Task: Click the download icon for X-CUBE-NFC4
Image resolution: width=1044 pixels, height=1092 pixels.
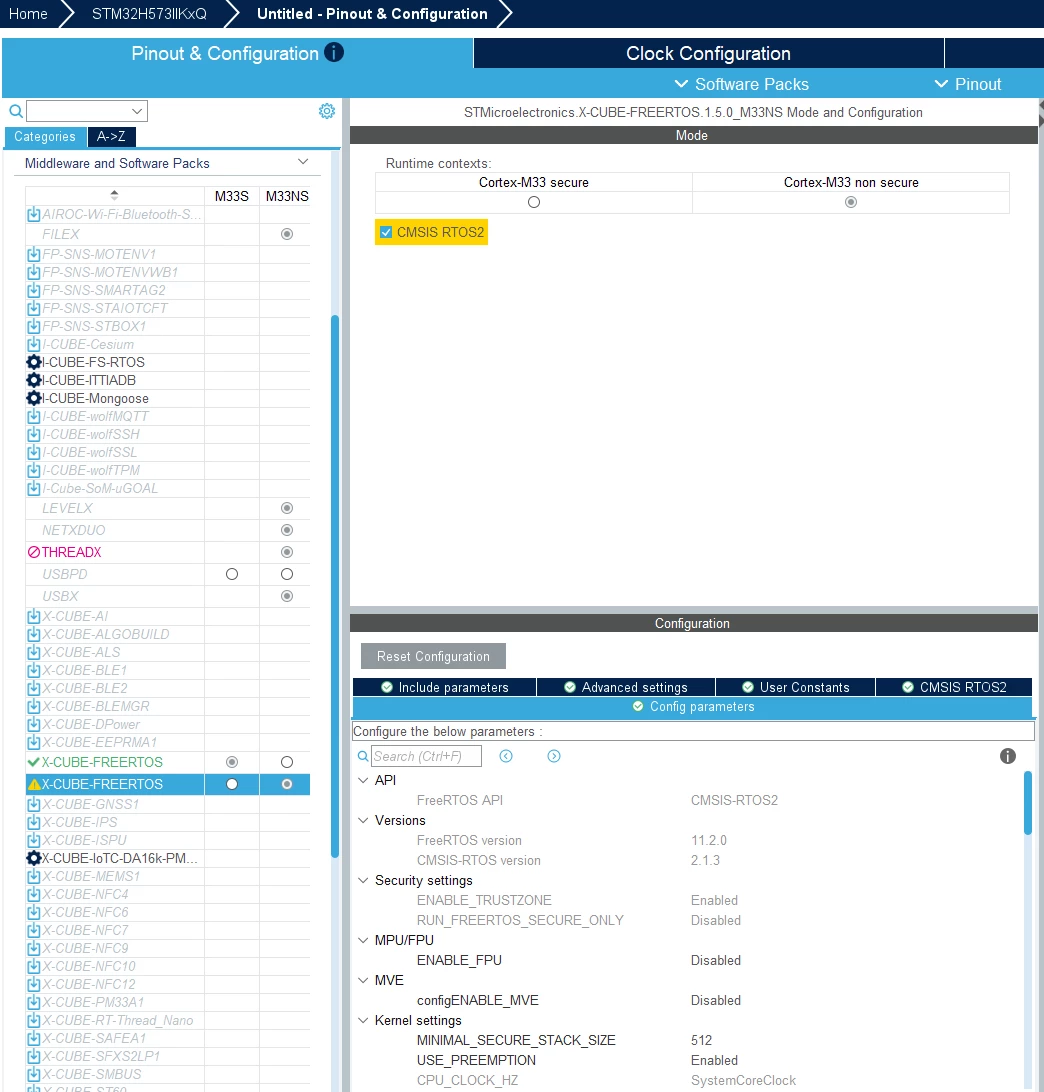Action: pyautogui.click(x=33, y=894)
